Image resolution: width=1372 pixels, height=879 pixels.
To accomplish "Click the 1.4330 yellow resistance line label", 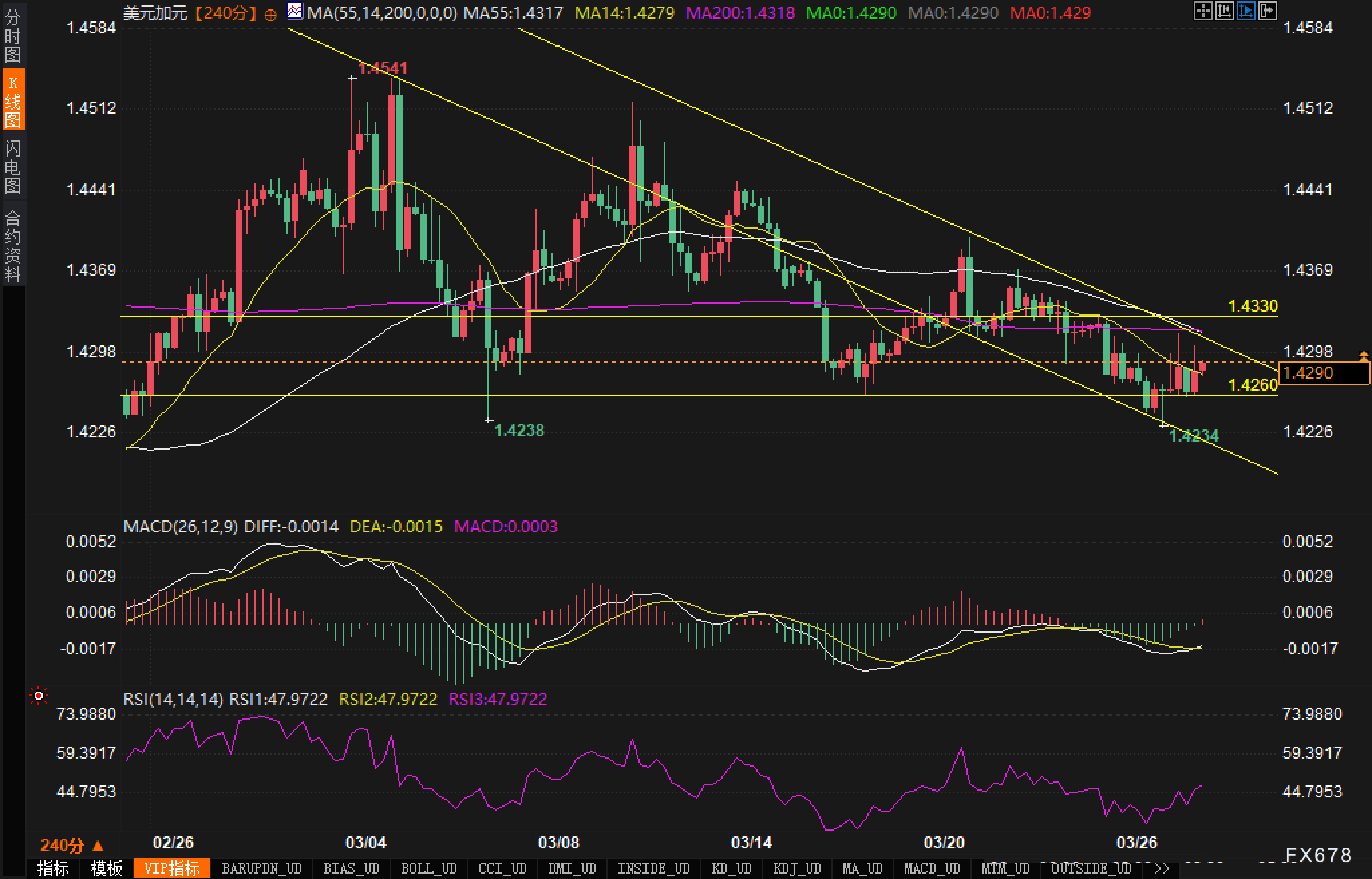I will click(x=1253, y=306).
